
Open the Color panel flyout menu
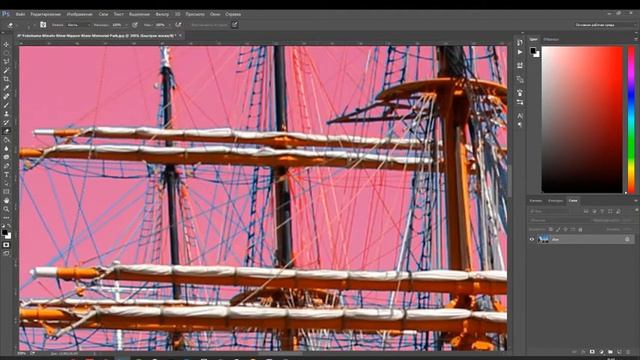pyautogui.click(x=636, y=39)
